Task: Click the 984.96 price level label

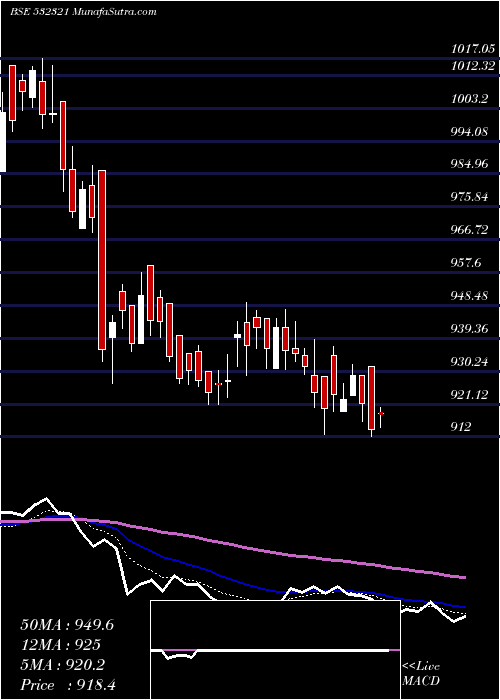Action: (469, 164)
